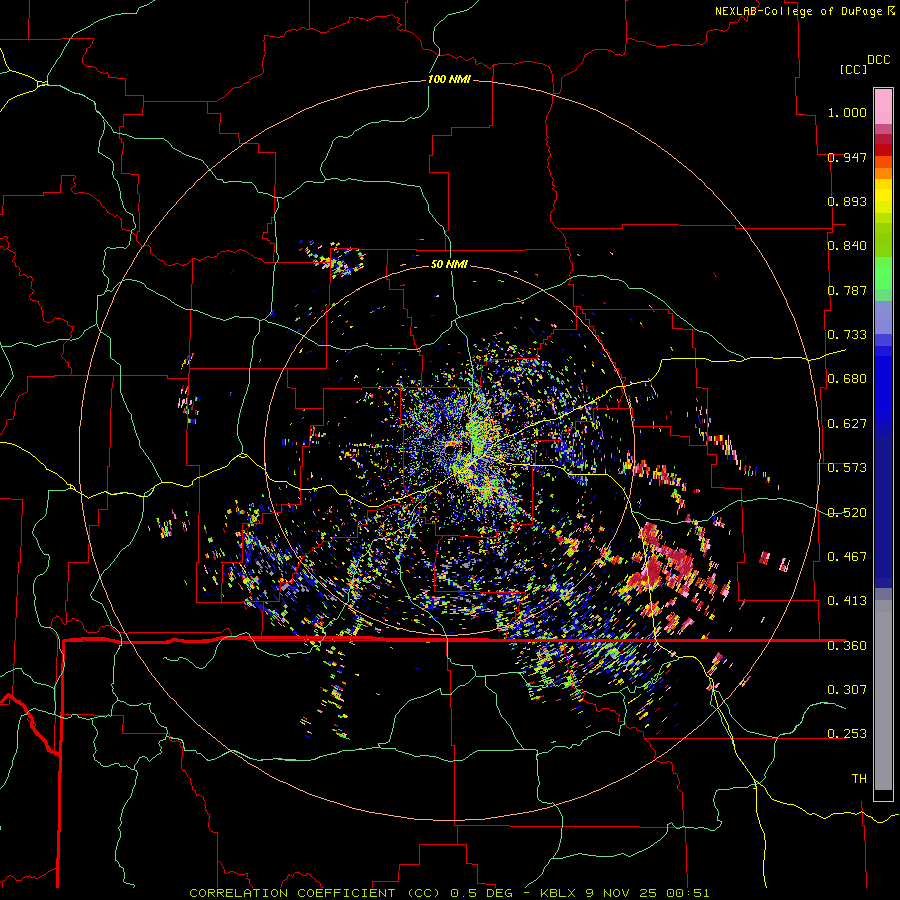Viewport: 900px width, 900px height.
Task: Click the 0.307 scale value
Action: pyautogui.click(x=847, y=690)
